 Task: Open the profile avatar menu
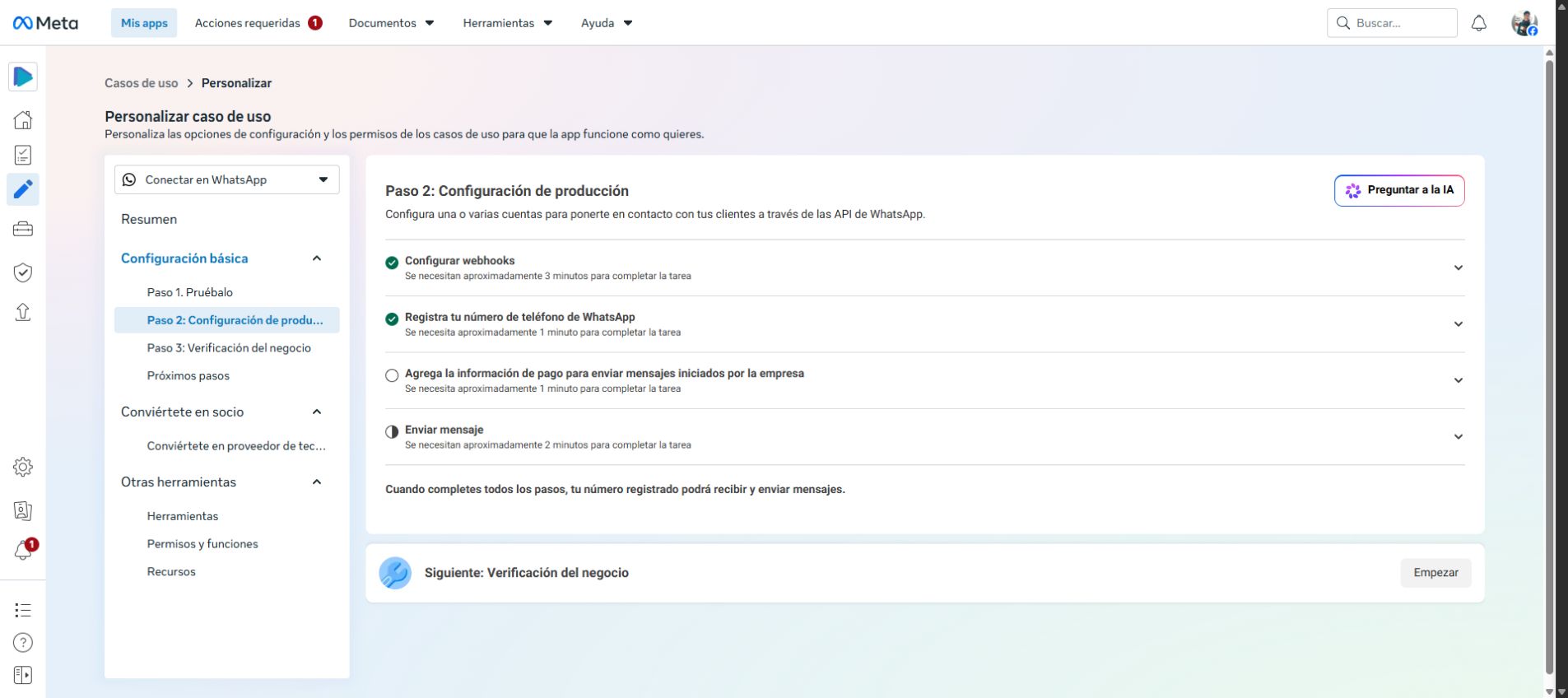(1524, 23)
